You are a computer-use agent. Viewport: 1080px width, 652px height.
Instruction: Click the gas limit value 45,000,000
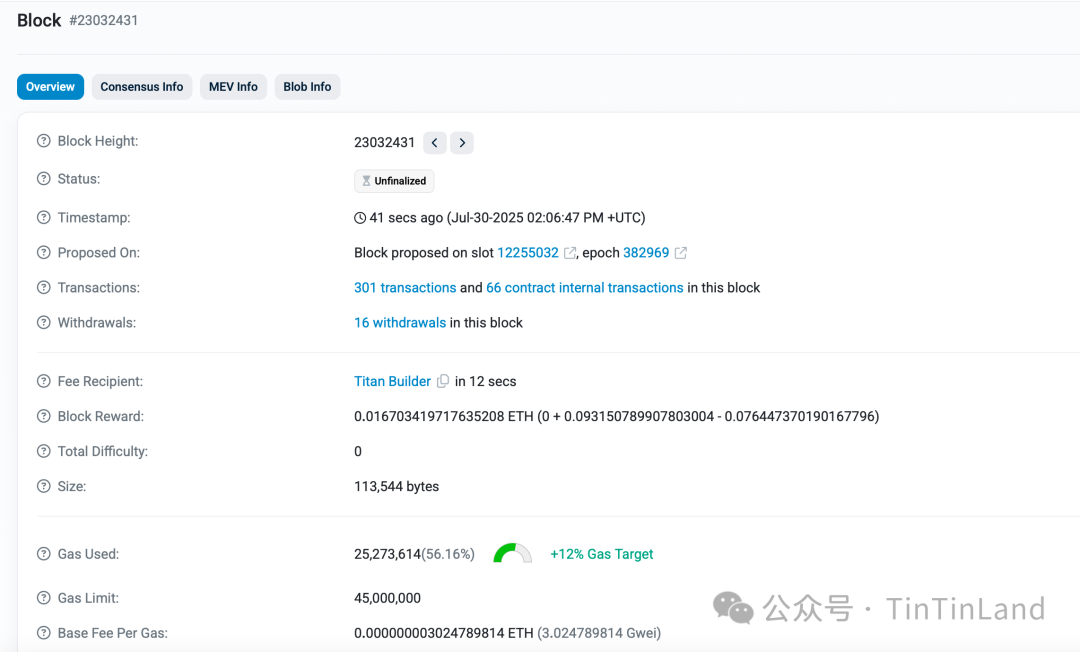(x=387, y=598)
